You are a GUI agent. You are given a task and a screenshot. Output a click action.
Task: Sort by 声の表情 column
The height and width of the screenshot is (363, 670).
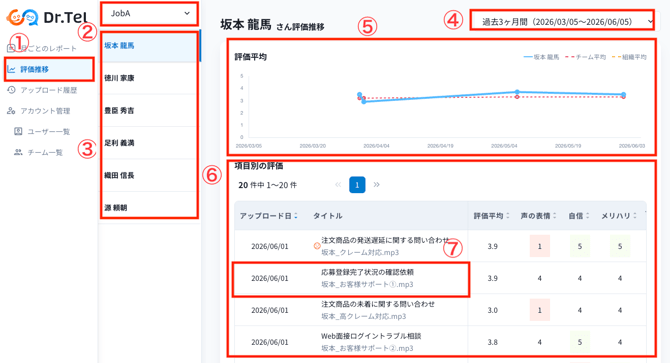[538, 216]
